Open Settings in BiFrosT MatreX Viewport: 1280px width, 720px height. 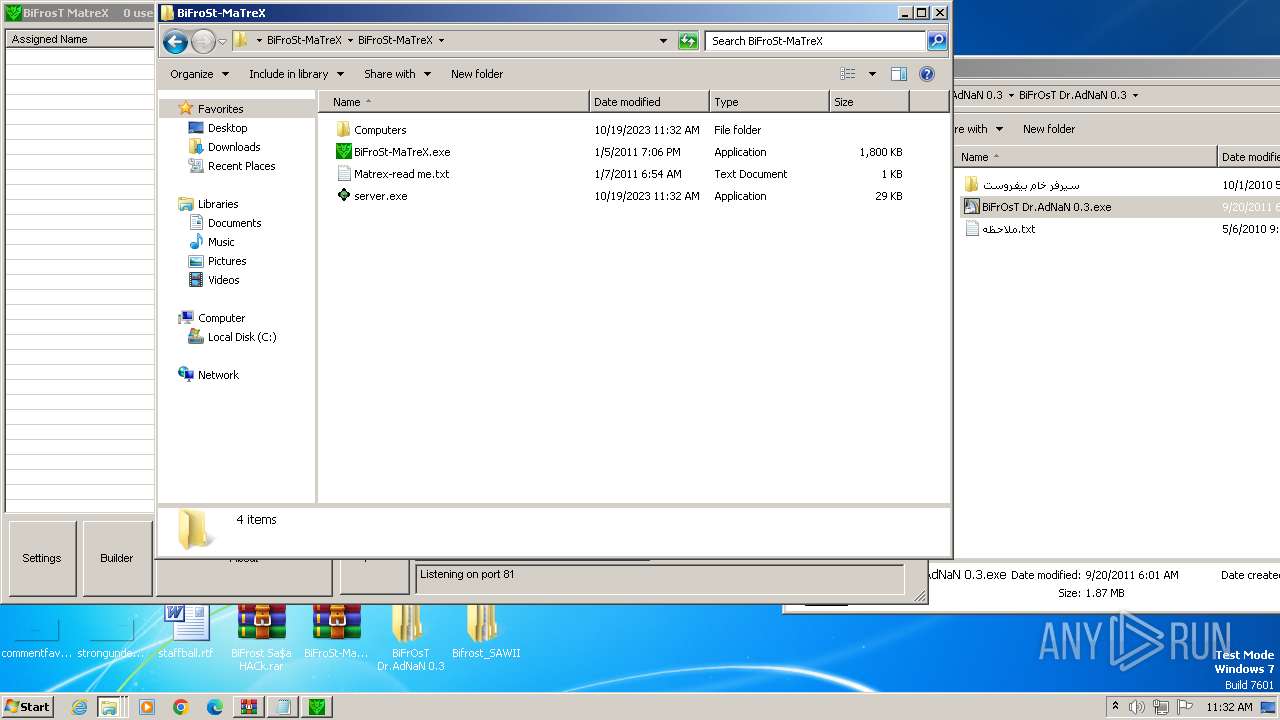click(x=42, y=558)
